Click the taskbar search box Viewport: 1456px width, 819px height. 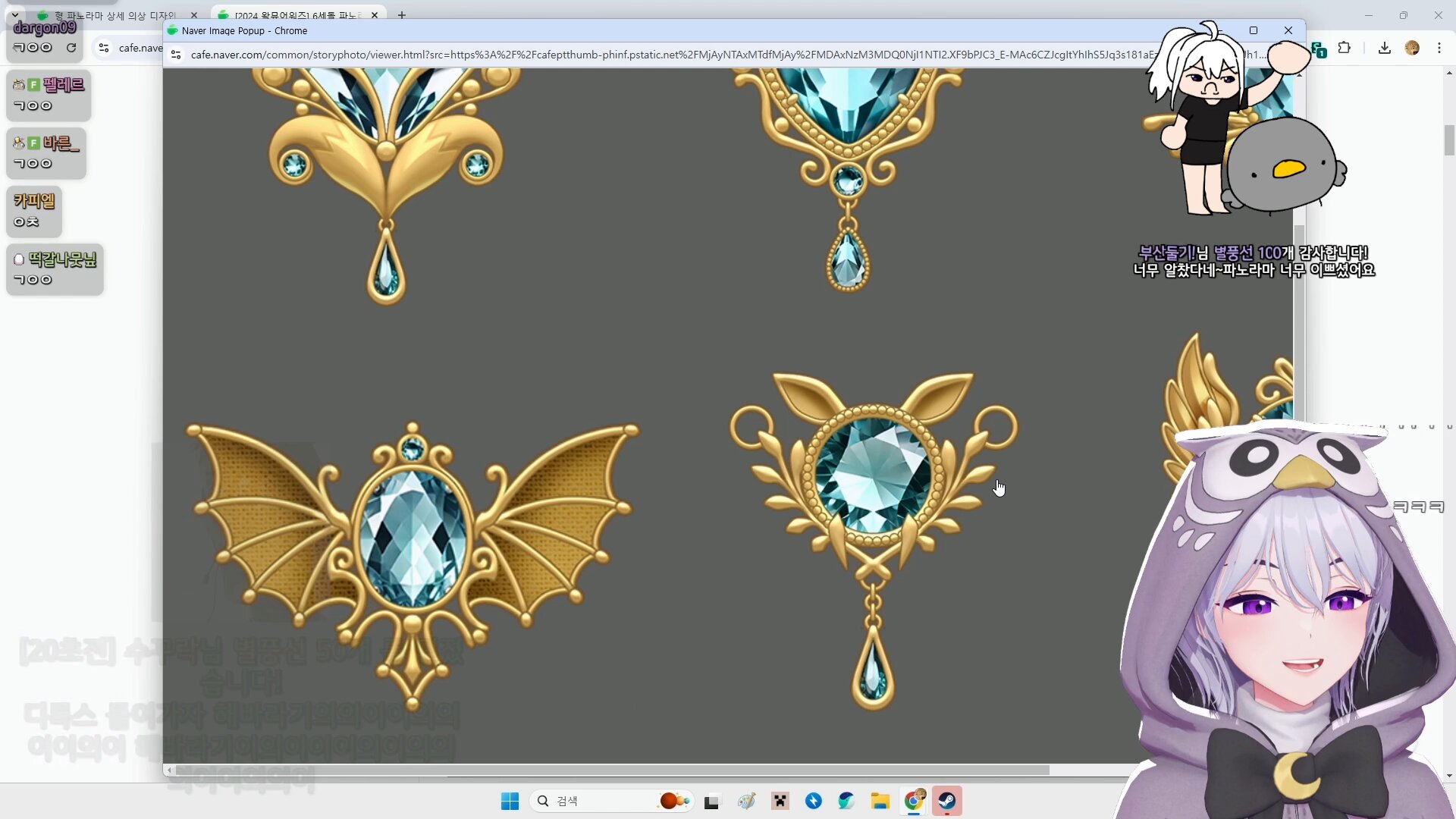[x=611, y=801]
